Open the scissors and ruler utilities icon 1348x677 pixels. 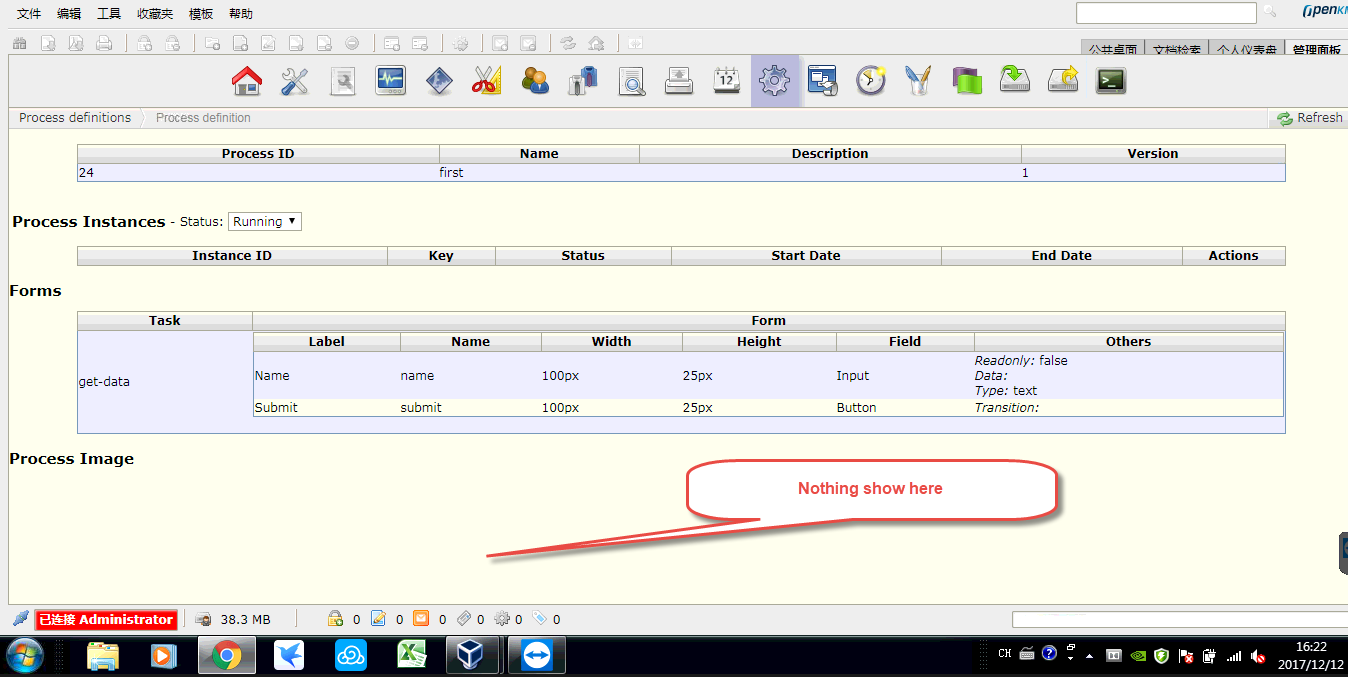486,81
